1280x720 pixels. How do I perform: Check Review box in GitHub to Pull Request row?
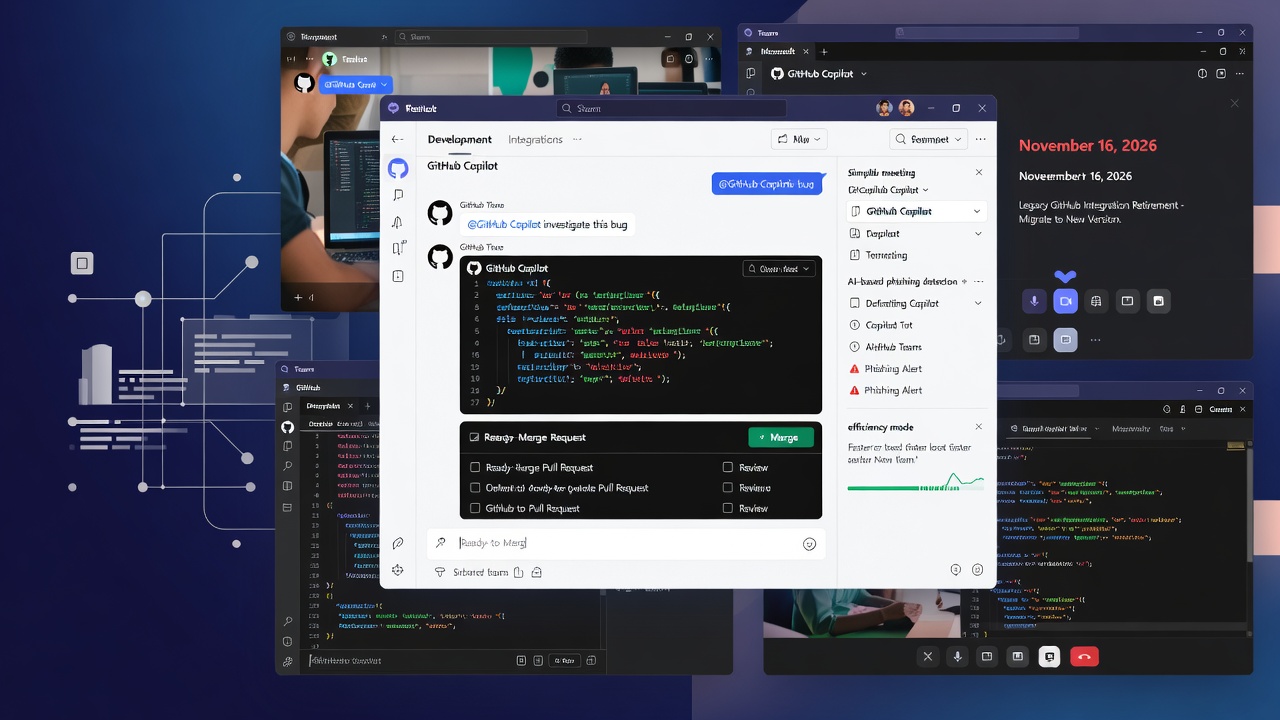(728, 508)
